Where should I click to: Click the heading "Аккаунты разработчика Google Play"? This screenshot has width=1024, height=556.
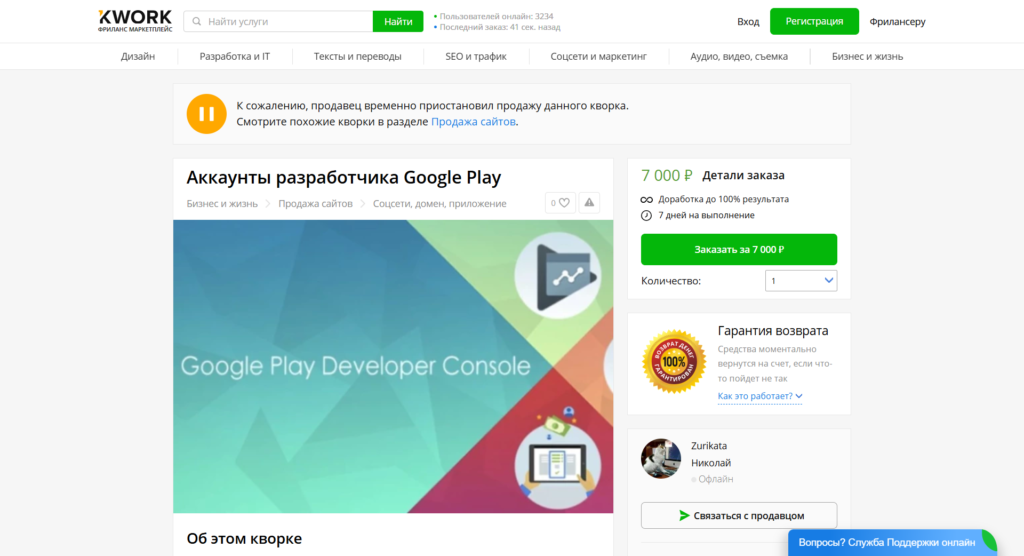pos(344,177)
